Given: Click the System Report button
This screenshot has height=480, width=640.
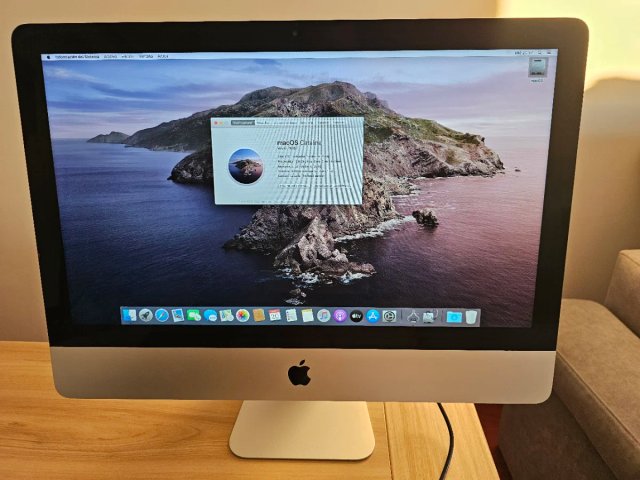Looking at the screenshot, I should tap(295, 185).
